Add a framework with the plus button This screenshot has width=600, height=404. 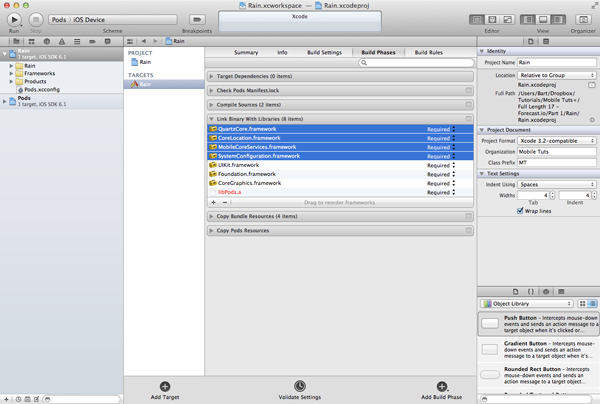pos(213,202)
